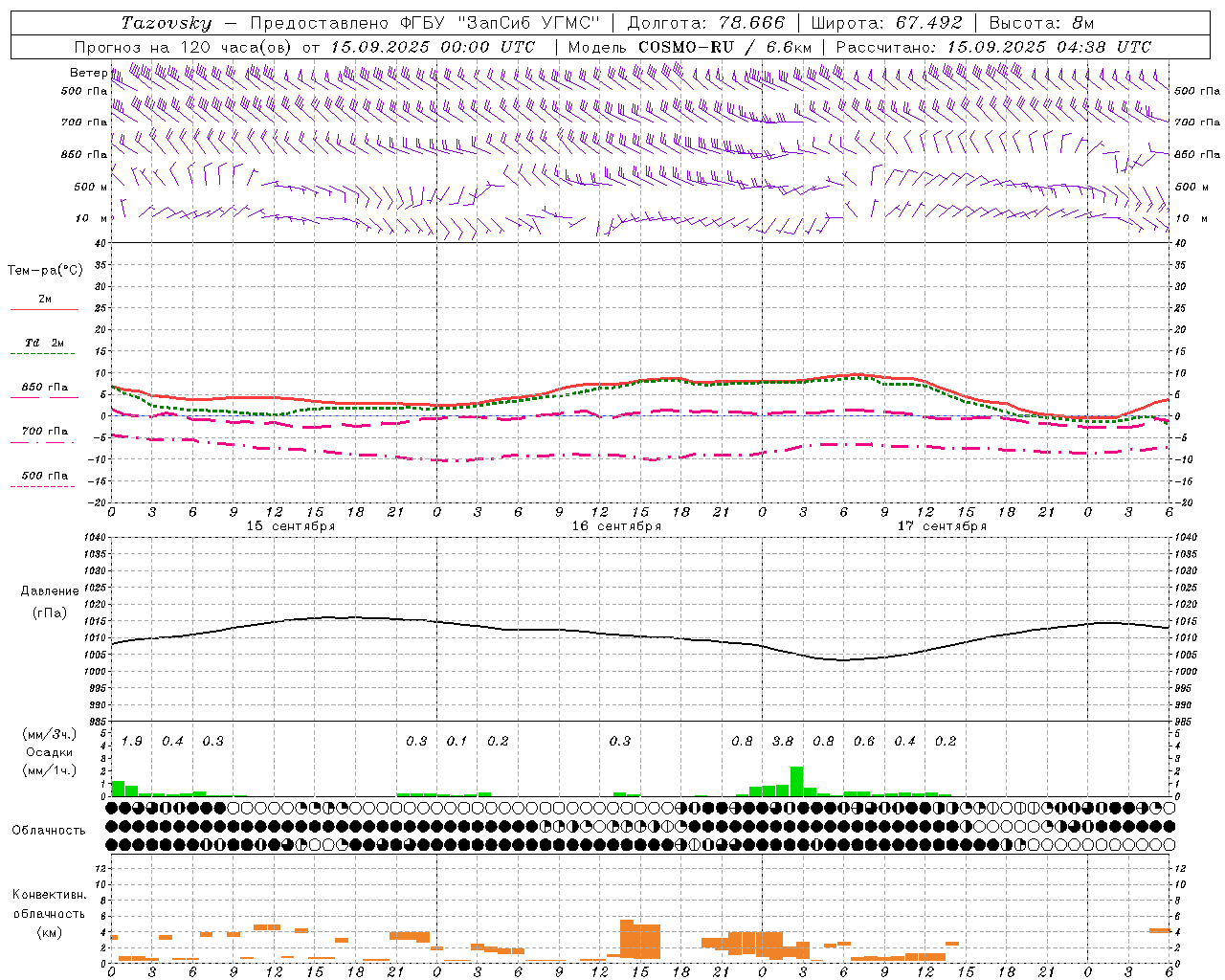Select the date label 15 сентября
This screenshot has width=1225, height=980.
coord(291,526)
